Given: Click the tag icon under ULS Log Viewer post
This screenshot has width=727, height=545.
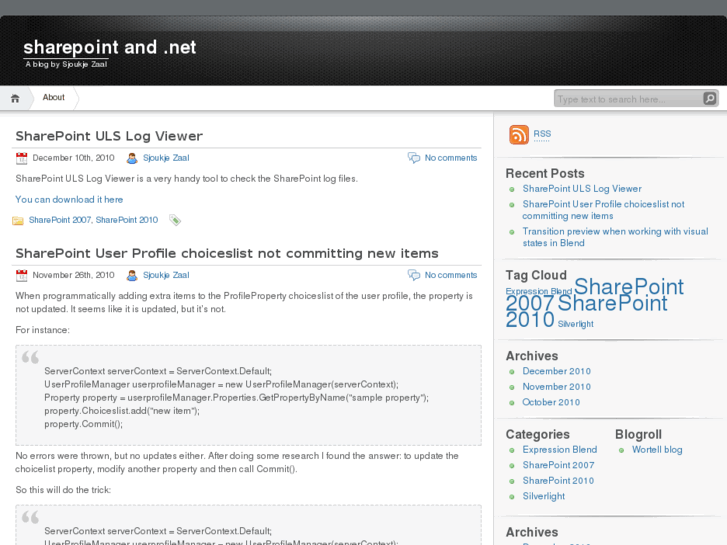Looking at the screenshot, I should (x=175, y=220).
